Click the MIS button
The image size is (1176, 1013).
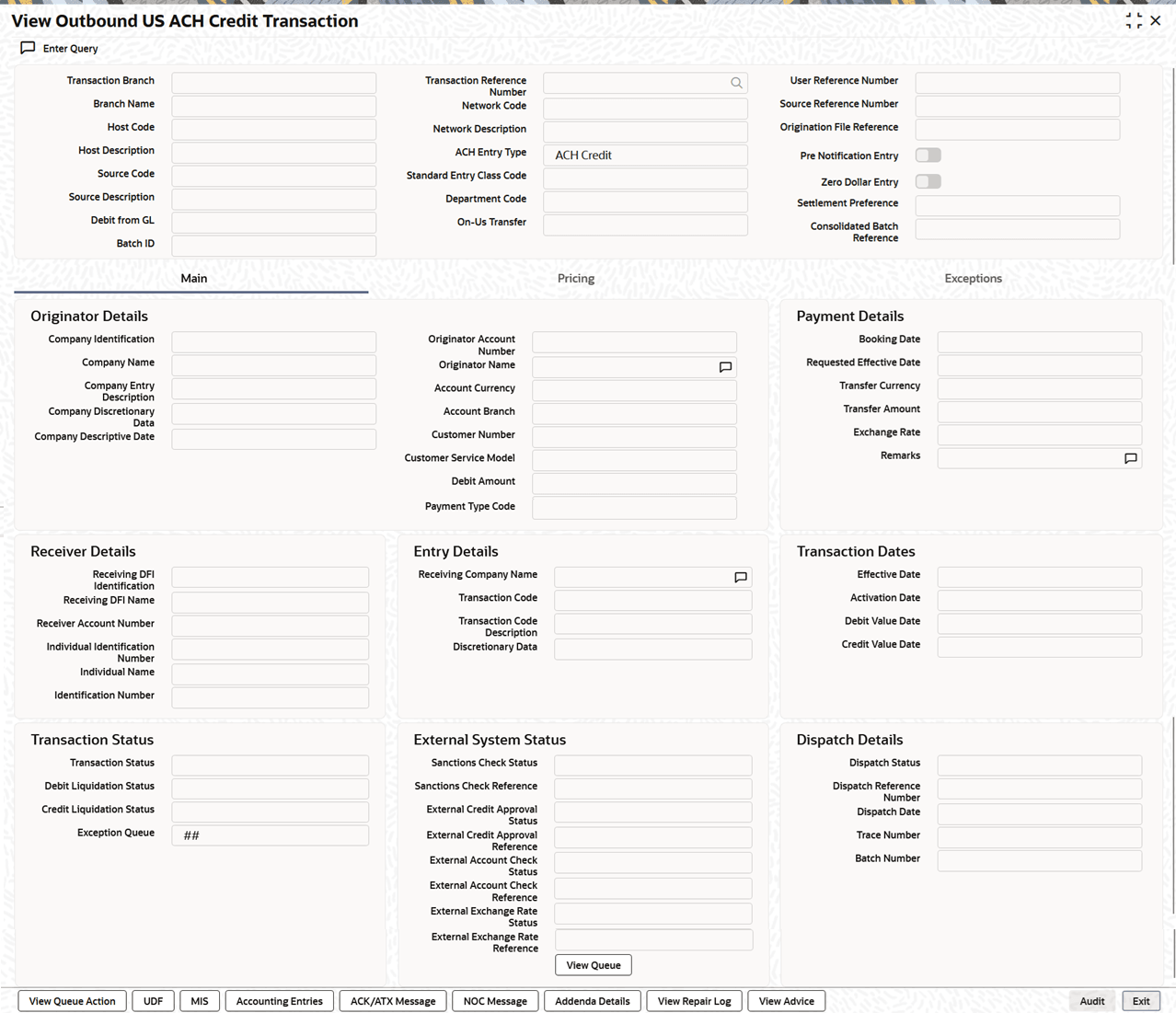tap(200, 1001)
